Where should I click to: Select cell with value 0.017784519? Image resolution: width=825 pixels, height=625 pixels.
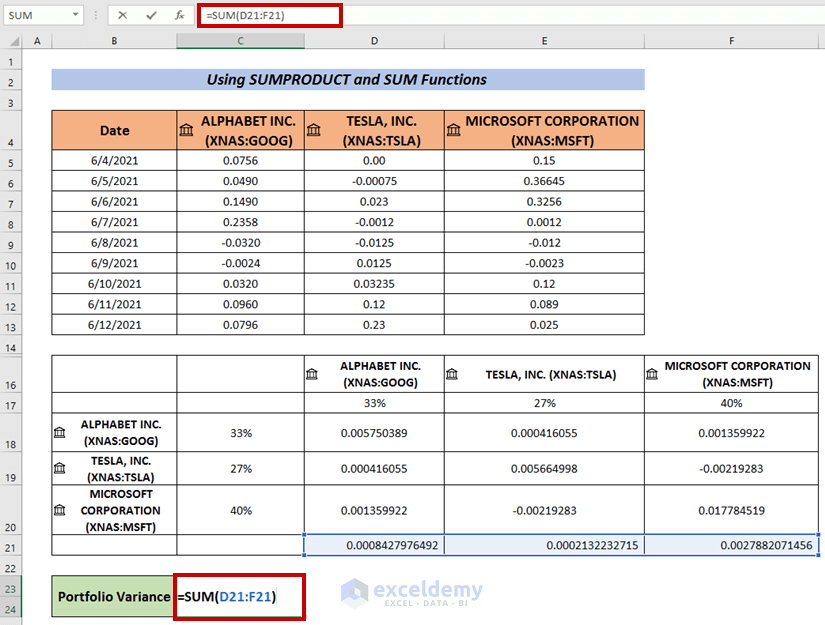click(731, 510)
